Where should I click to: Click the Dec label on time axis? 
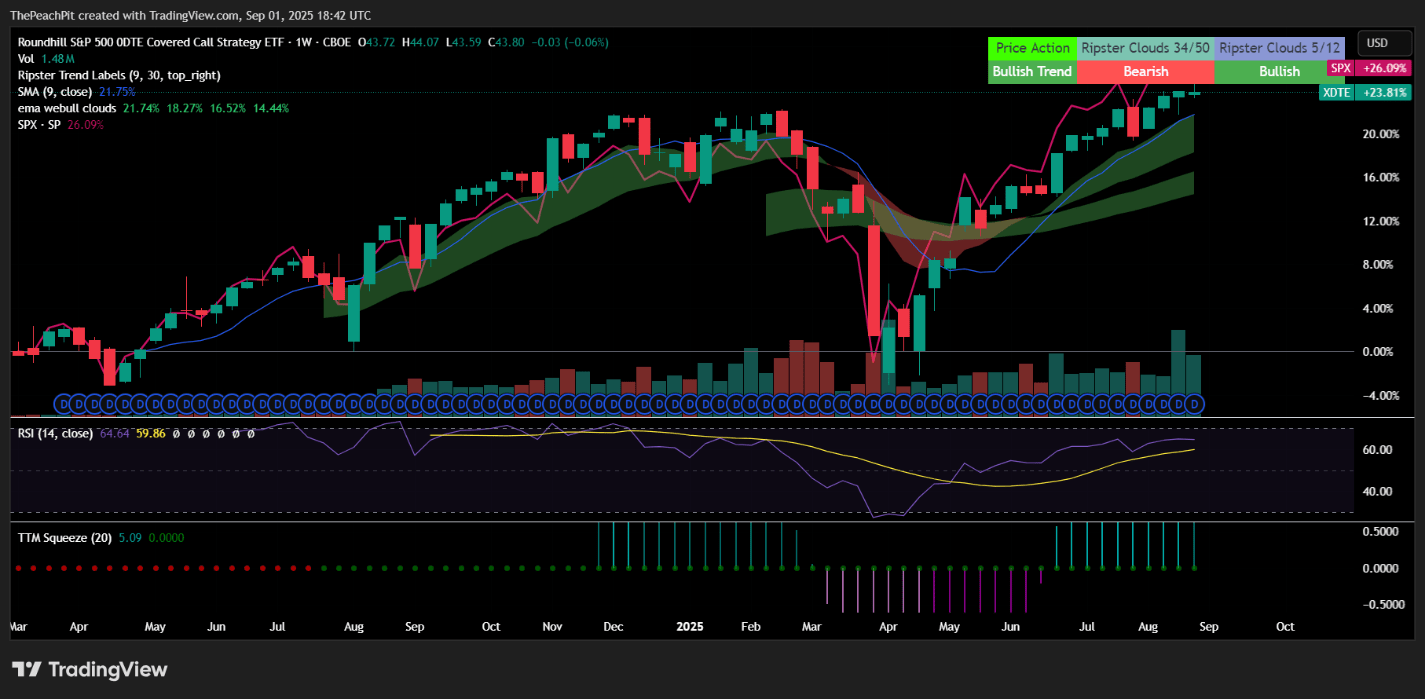click(613, 627)
